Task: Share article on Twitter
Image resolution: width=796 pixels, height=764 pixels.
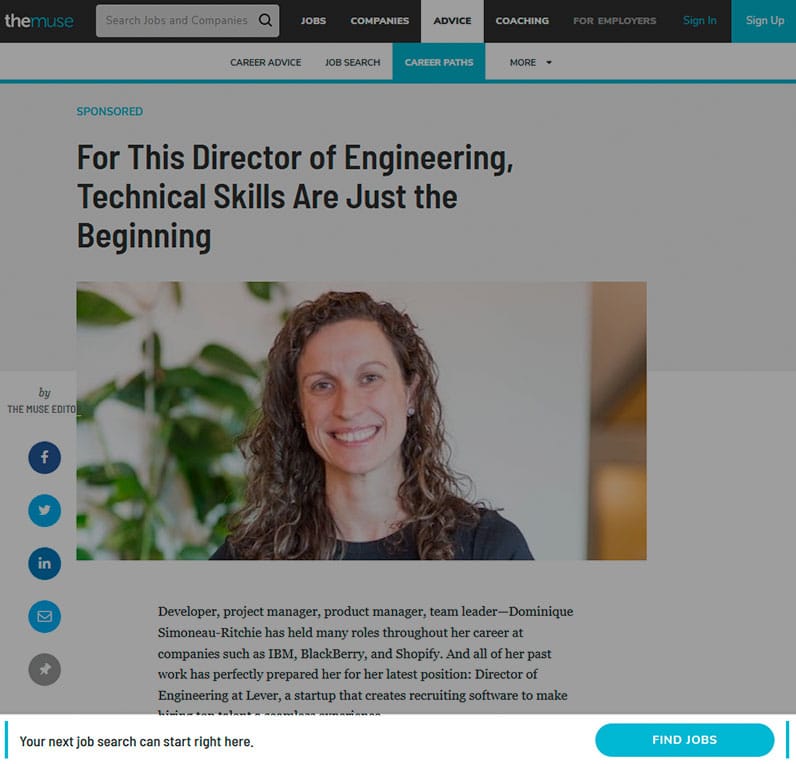Action: pos(45,510)
